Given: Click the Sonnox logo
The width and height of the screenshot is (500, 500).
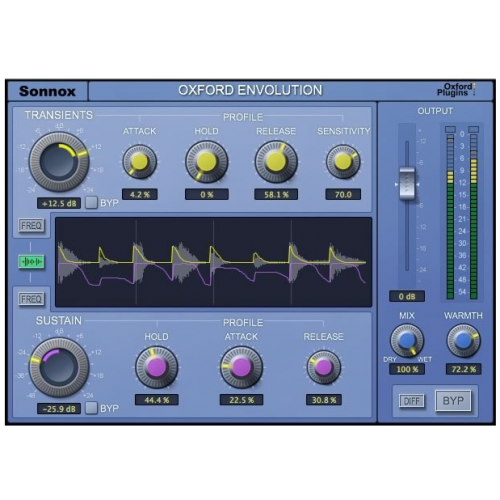Looking at the screenshot, I should (47, 91).
